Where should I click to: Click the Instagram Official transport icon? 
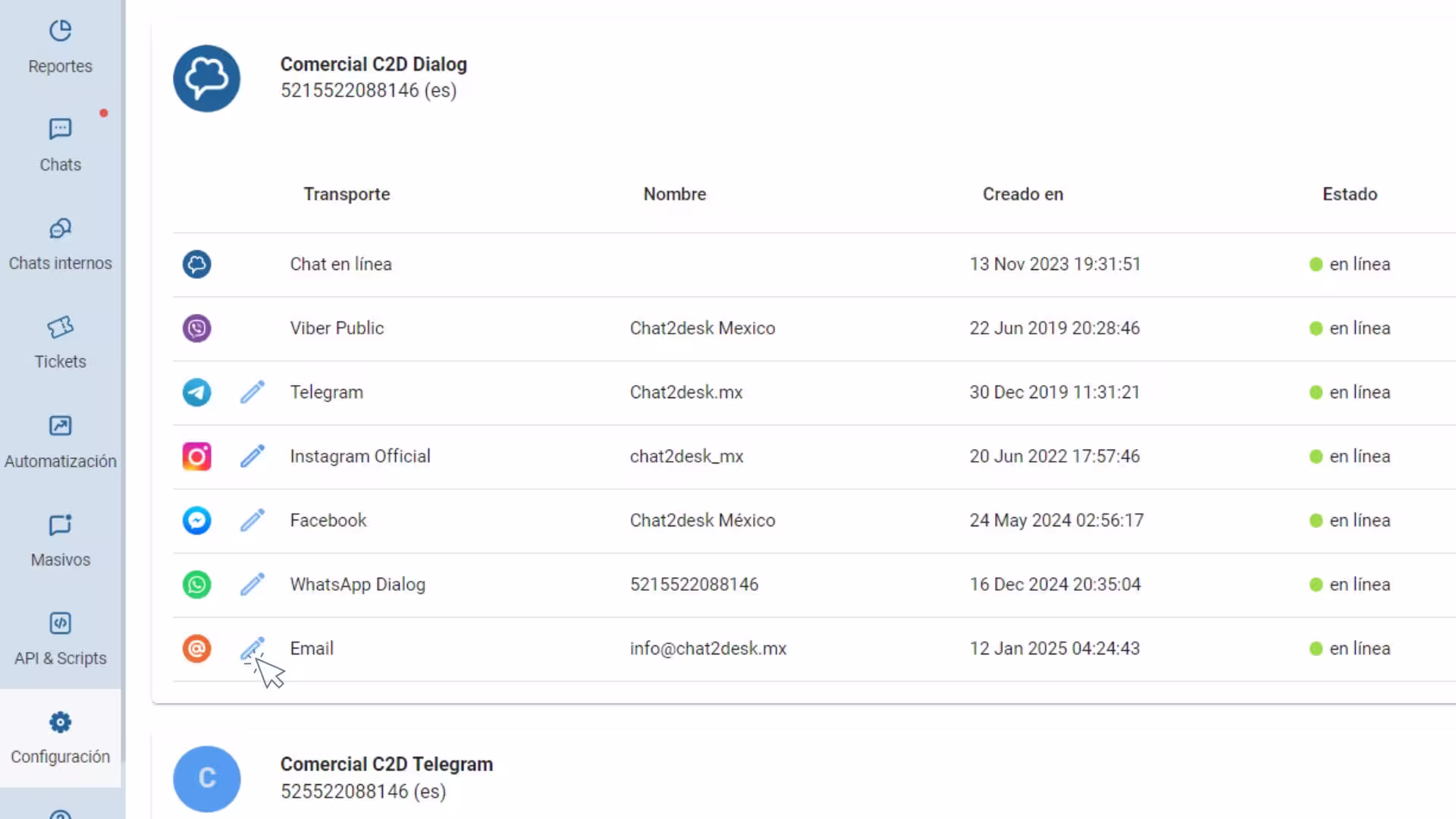[196, 457]
